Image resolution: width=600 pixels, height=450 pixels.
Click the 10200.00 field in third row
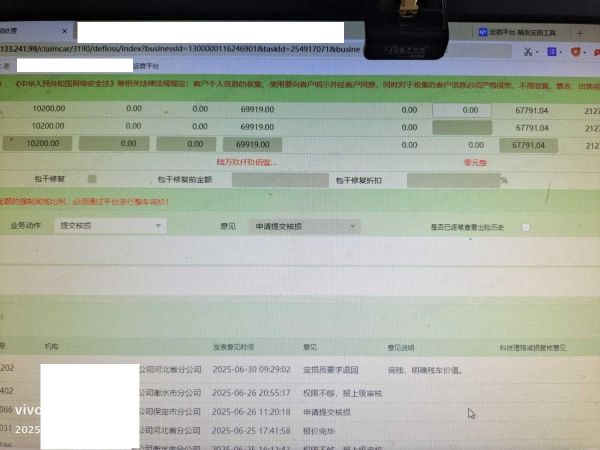pyautogui.click(x=37, y=143)
